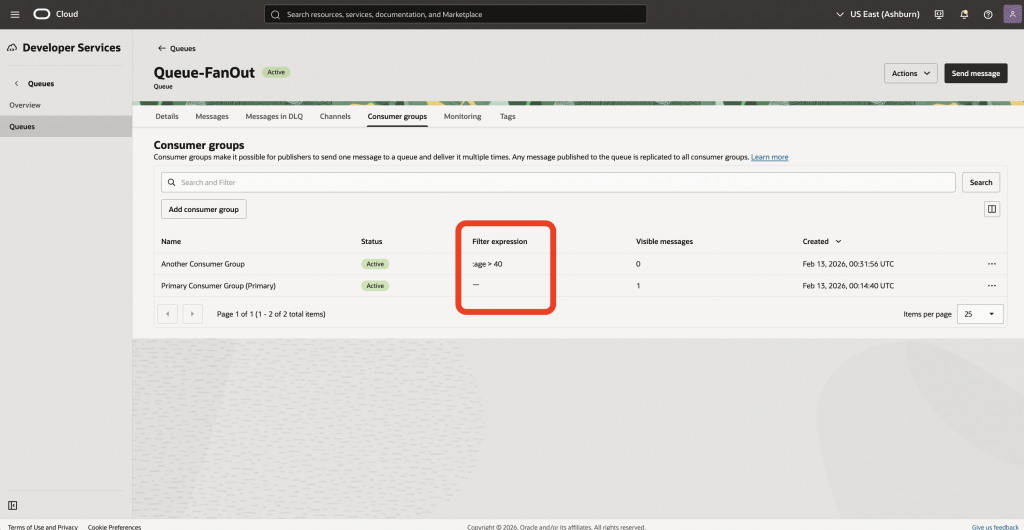Open actions menu for Primary Consumer Group row
The image size is (1024, 530).
pos(991,285)
